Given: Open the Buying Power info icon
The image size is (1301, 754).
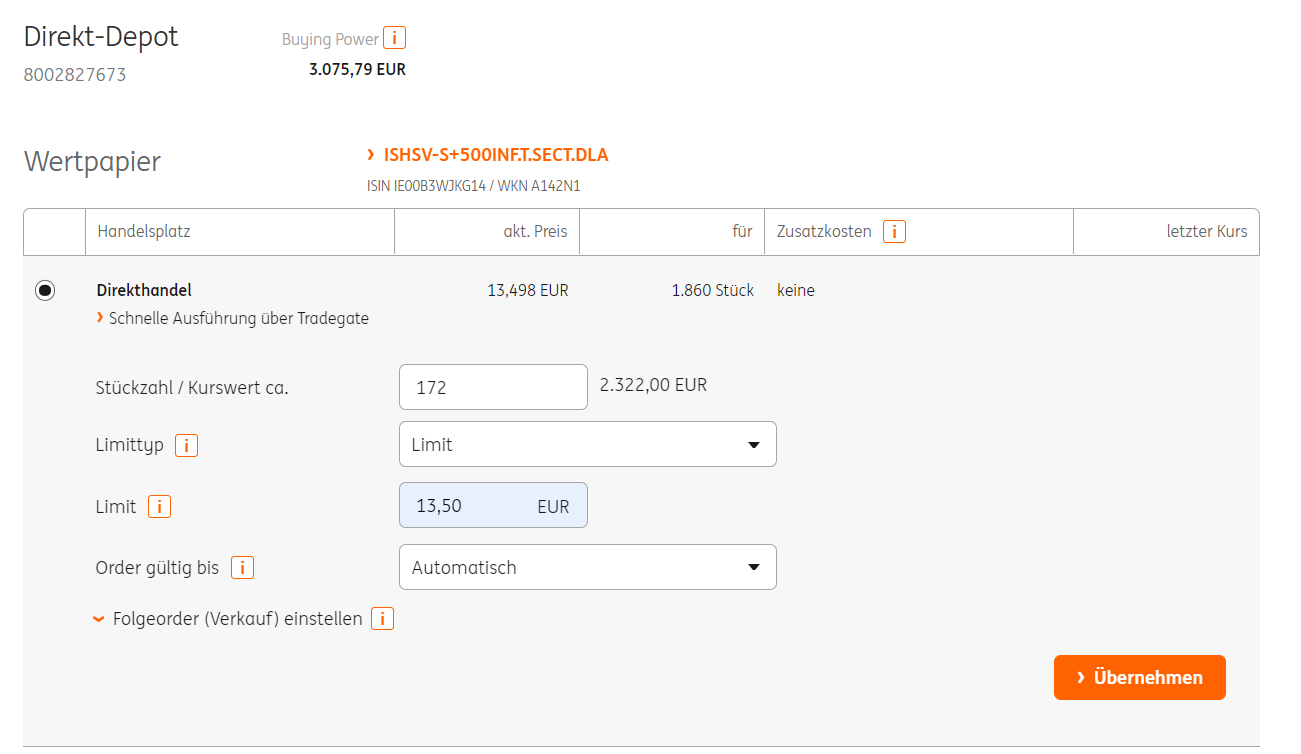Looking at the screenshot, I should coord(394,39).
